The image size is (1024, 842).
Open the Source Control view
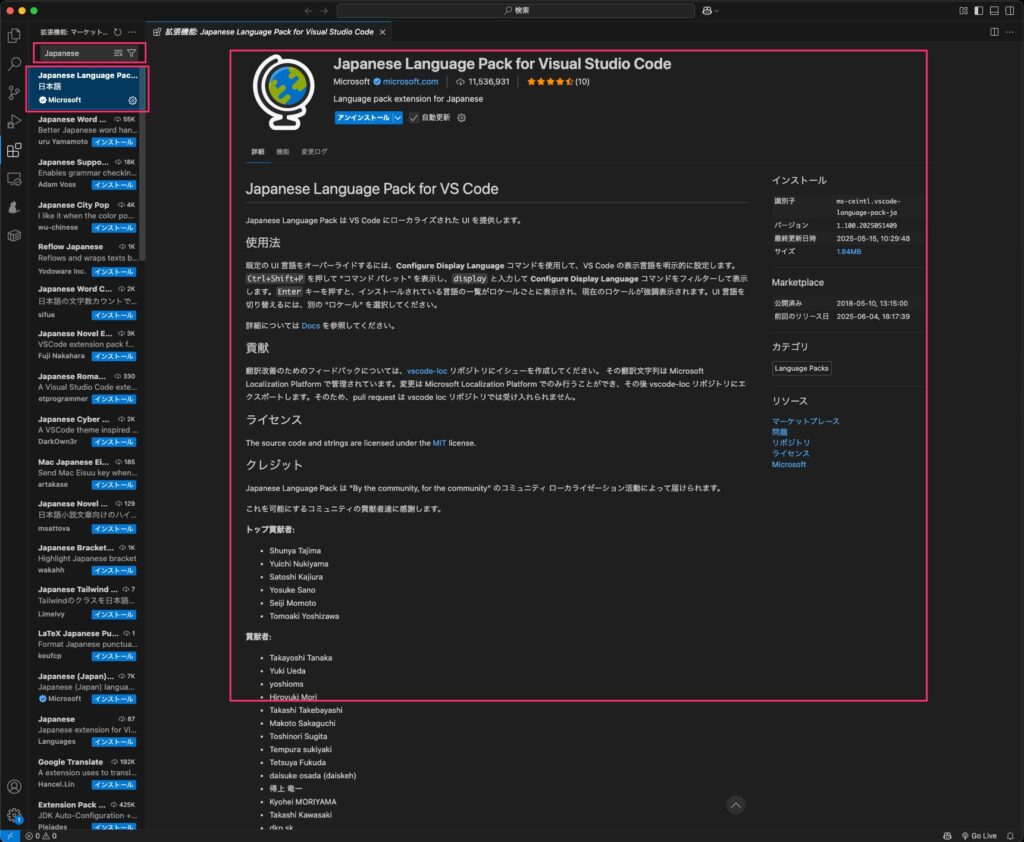click(x=14, y=93)
